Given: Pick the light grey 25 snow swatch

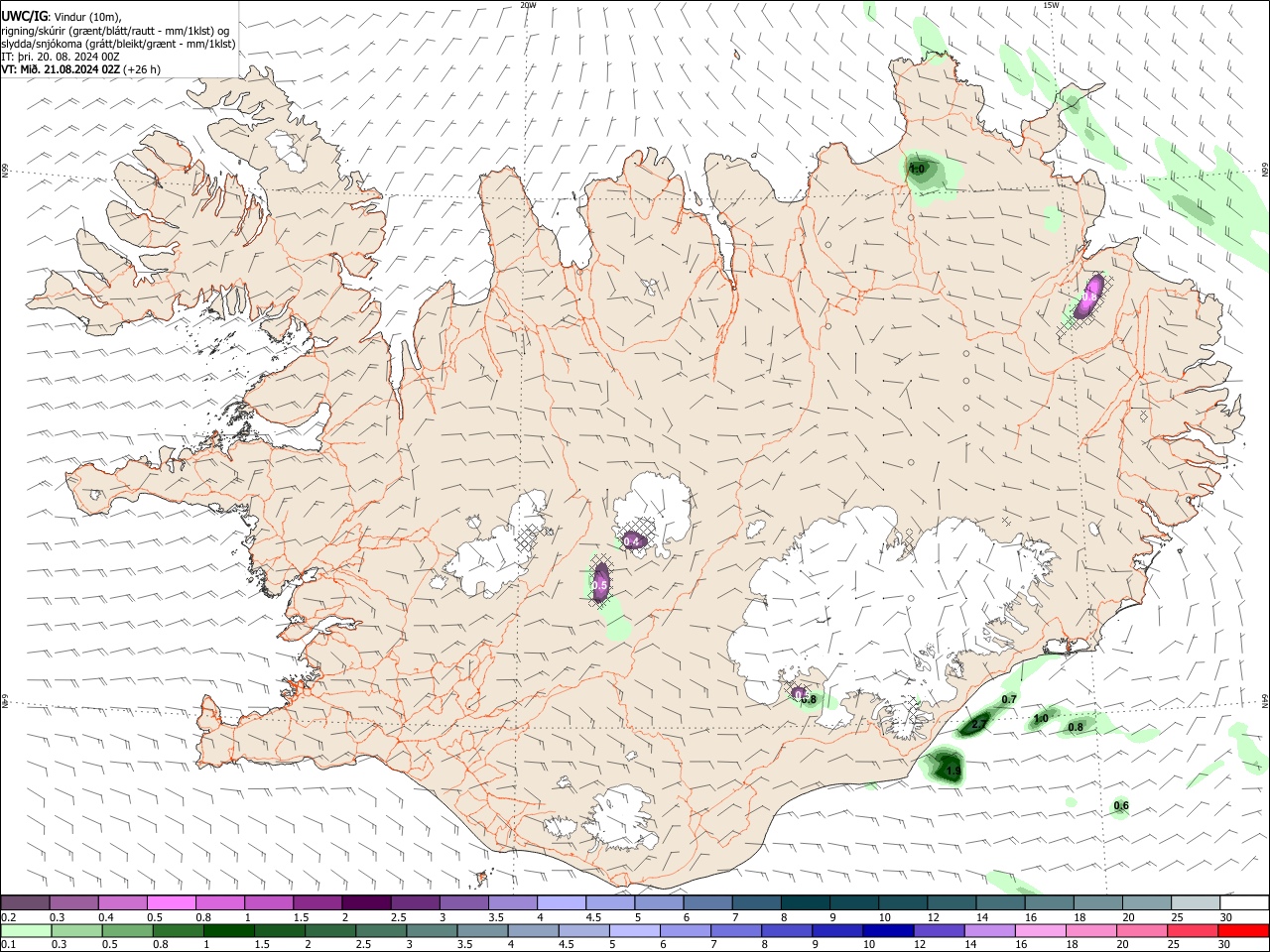Looking at the screenshot, I should (1196, 902).
